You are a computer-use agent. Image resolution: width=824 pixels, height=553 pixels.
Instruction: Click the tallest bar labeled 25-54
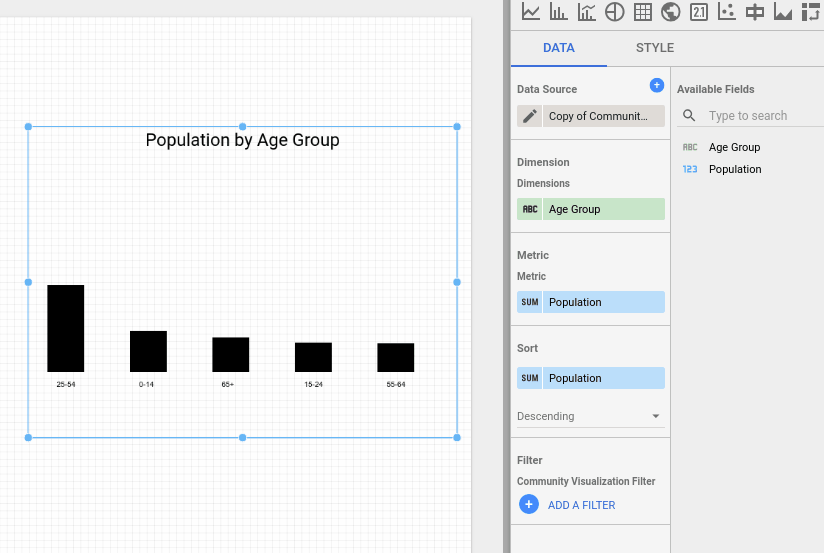coord(66,328)
